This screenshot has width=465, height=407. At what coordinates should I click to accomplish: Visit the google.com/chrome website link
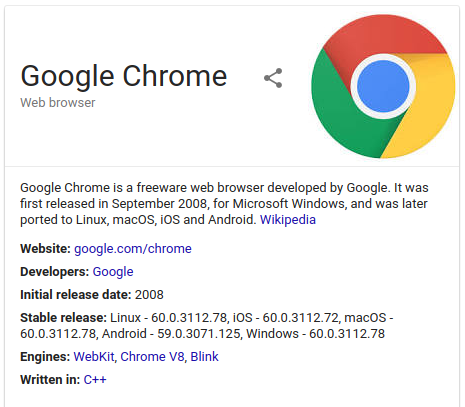click(133, 249)
